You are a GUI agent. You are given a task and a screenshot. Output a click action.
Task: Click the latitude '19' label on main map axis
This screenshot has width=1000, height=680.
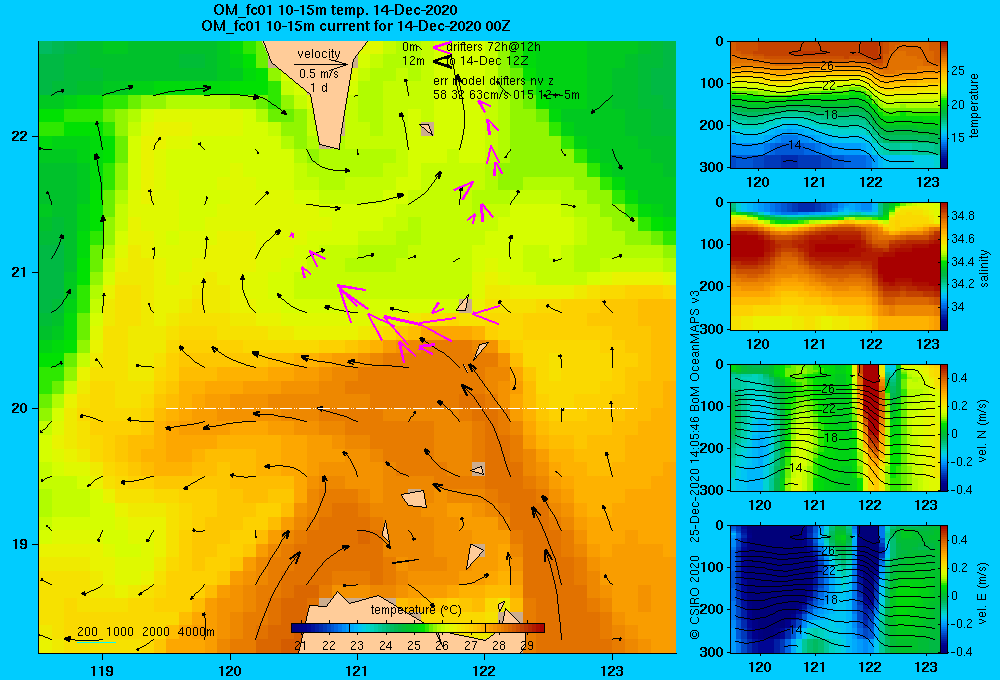tap(20, 544)
